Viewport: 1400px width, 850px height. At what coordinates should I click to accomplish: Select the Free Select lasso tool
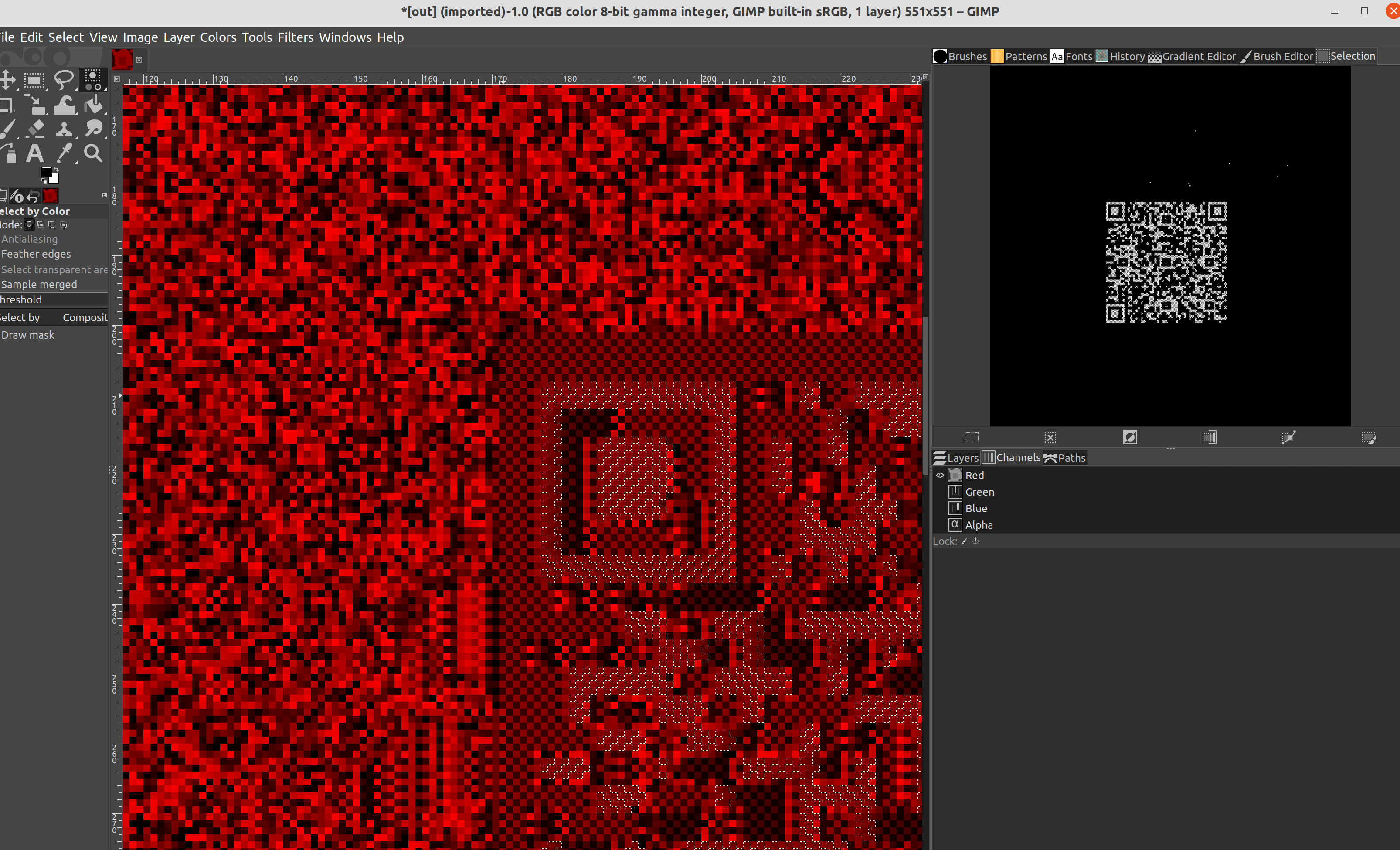click(x=64, y=79)
